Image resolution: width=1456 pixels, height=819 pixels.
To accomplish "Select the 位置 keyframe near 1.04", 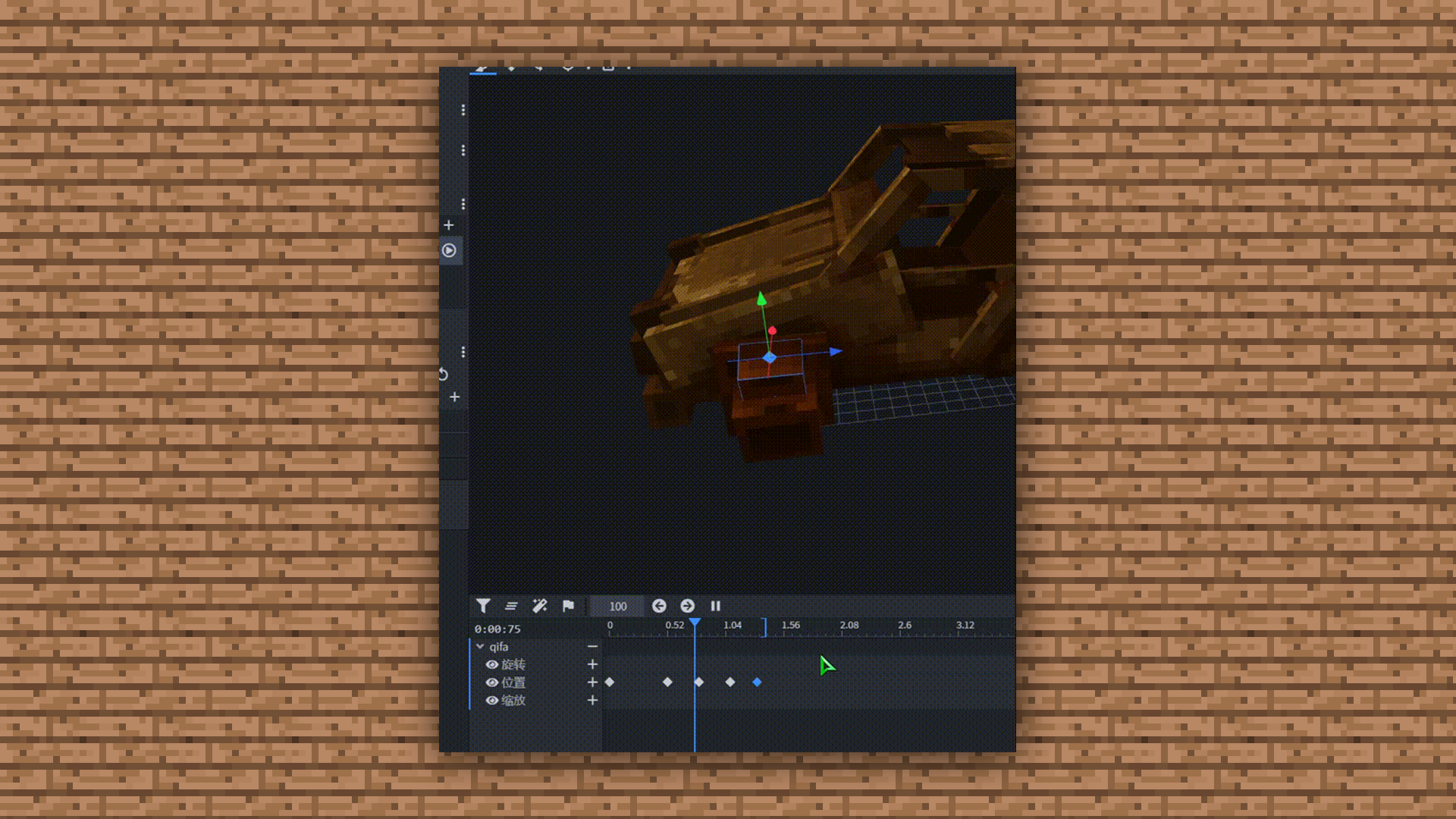I will [x=730, y=682].
